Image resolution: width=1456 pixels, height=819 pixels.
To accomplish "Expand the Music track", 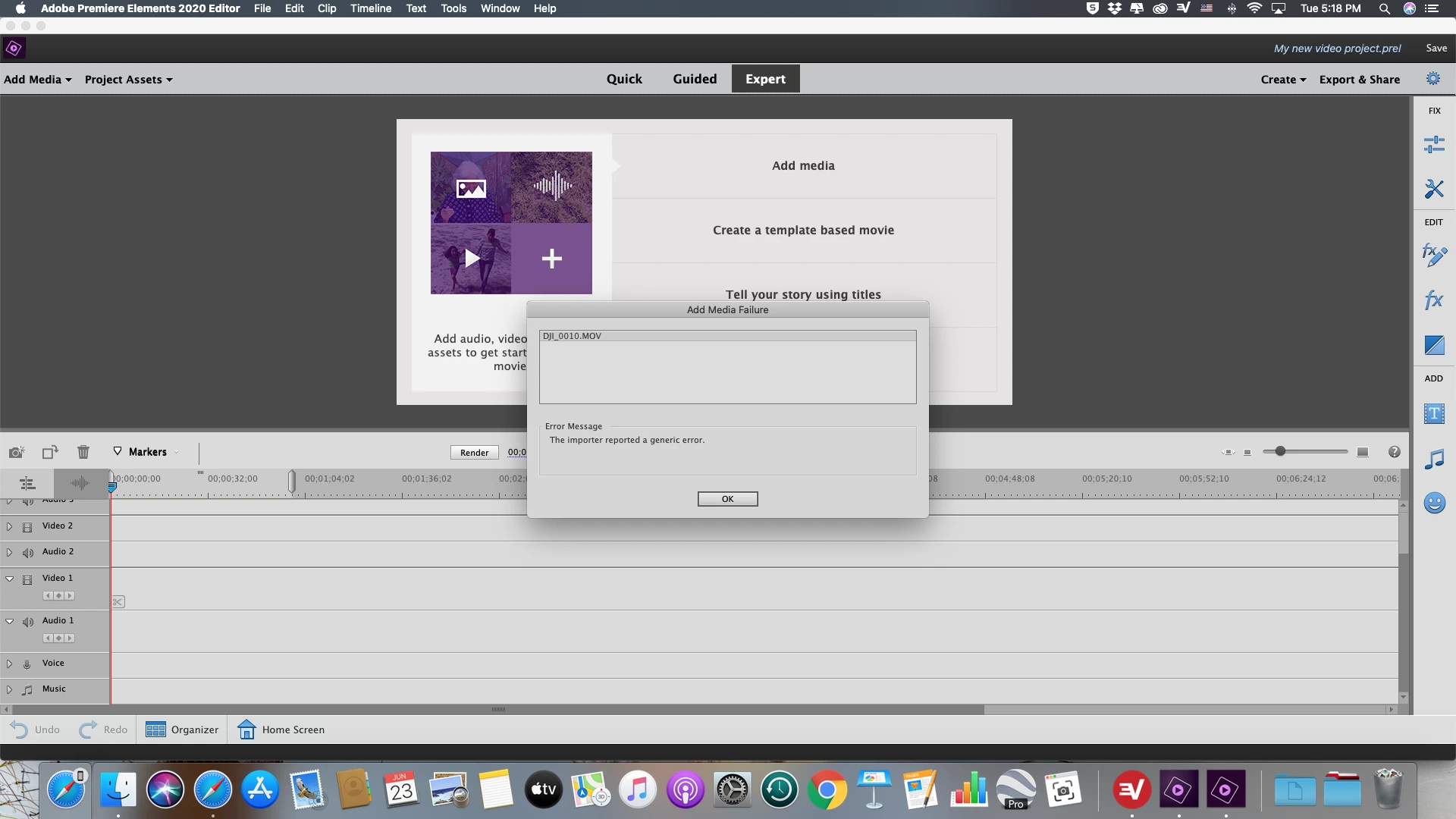I will (x=9, y=689).
